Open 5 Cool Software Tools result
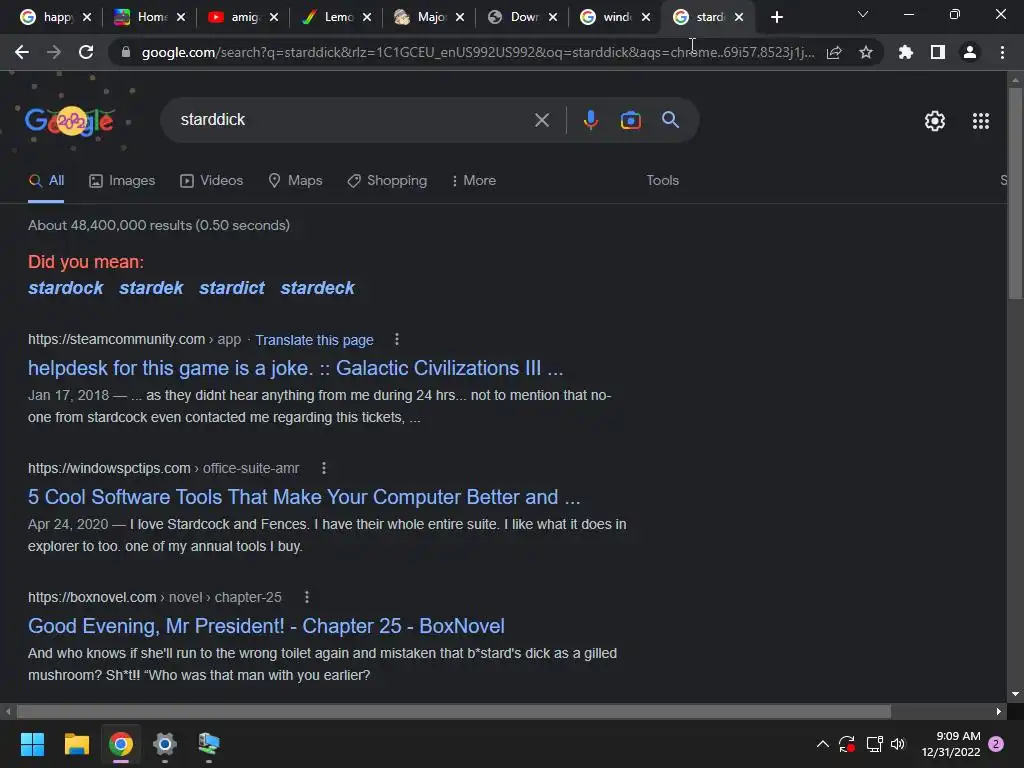The height and width of the screenshot is (768, 1024). (x=304, y=497)
